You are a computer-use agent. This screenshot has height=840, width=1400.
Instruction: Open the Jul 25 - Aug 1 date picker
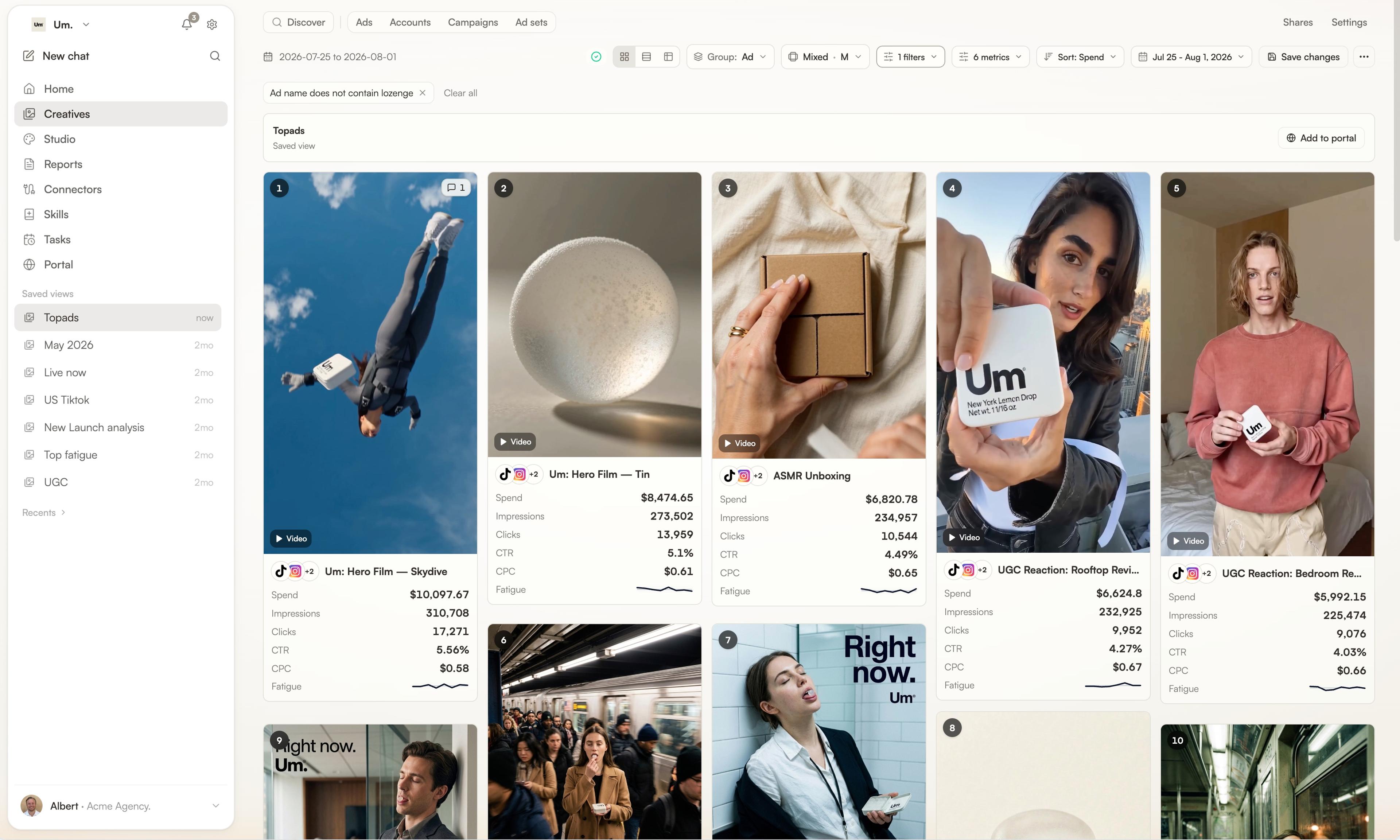tap(1191, 57)
